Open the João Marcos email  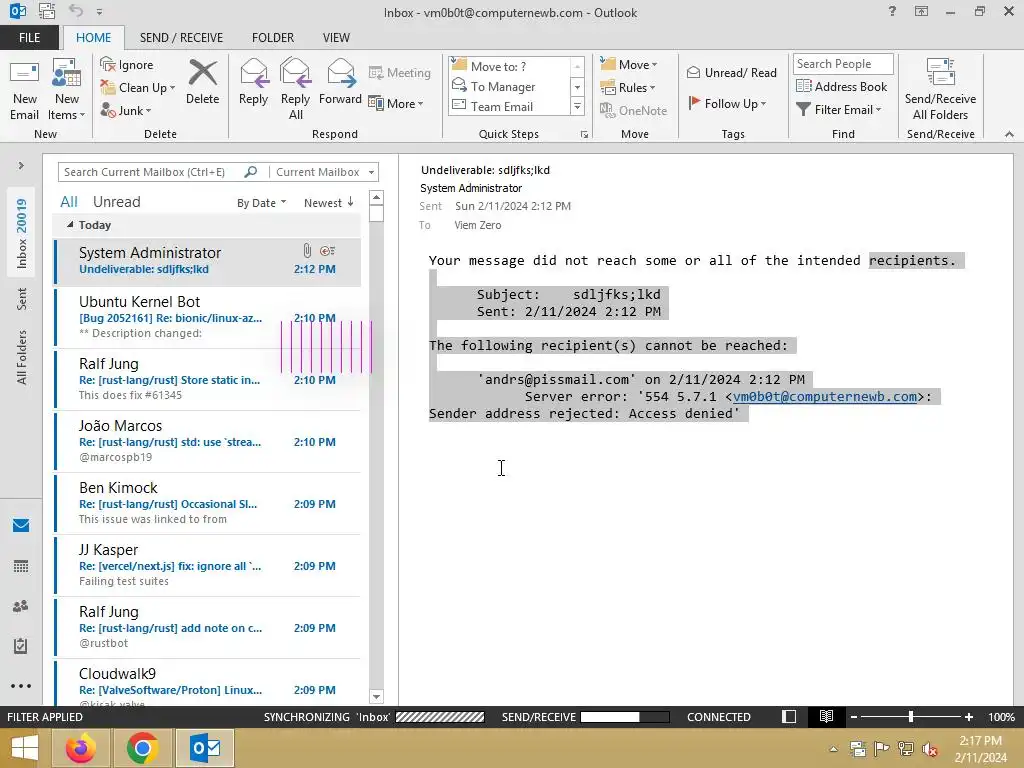(208, 441)
